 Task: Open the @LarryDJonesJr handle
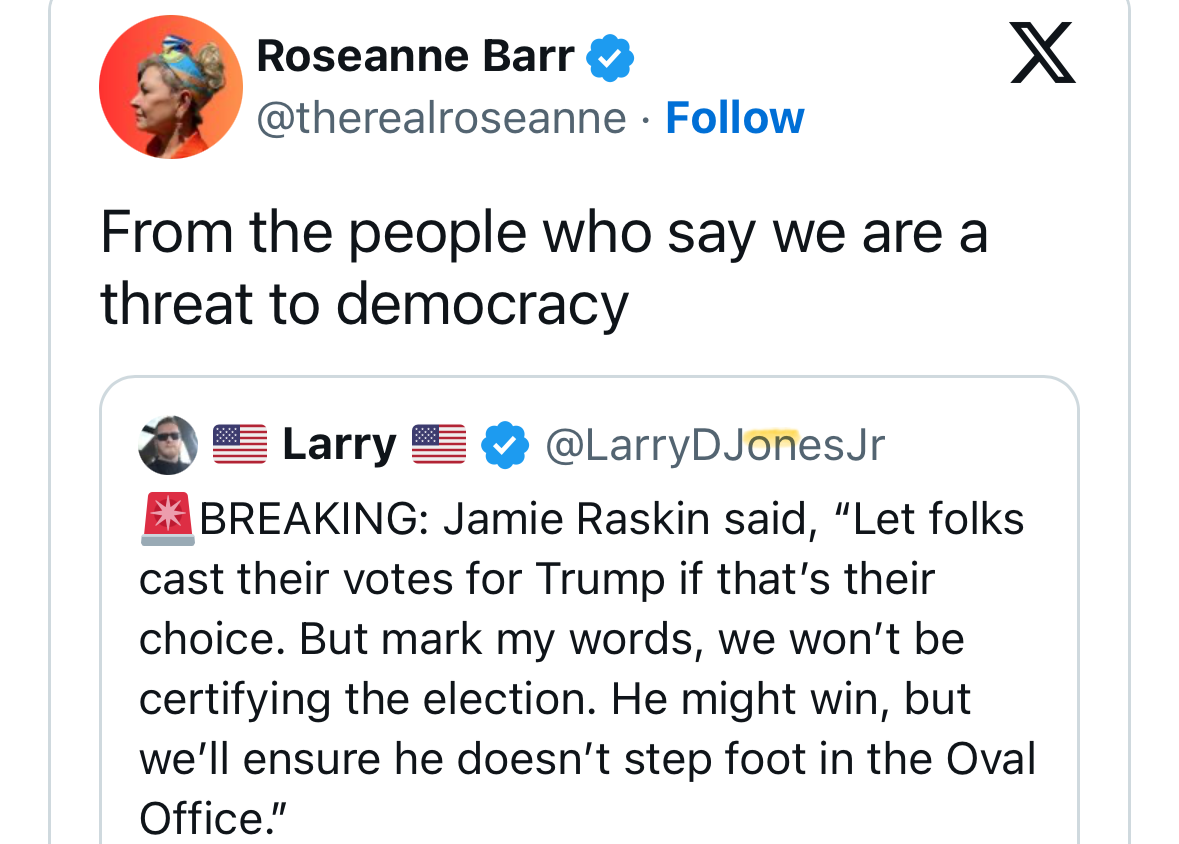click(715, 445)
